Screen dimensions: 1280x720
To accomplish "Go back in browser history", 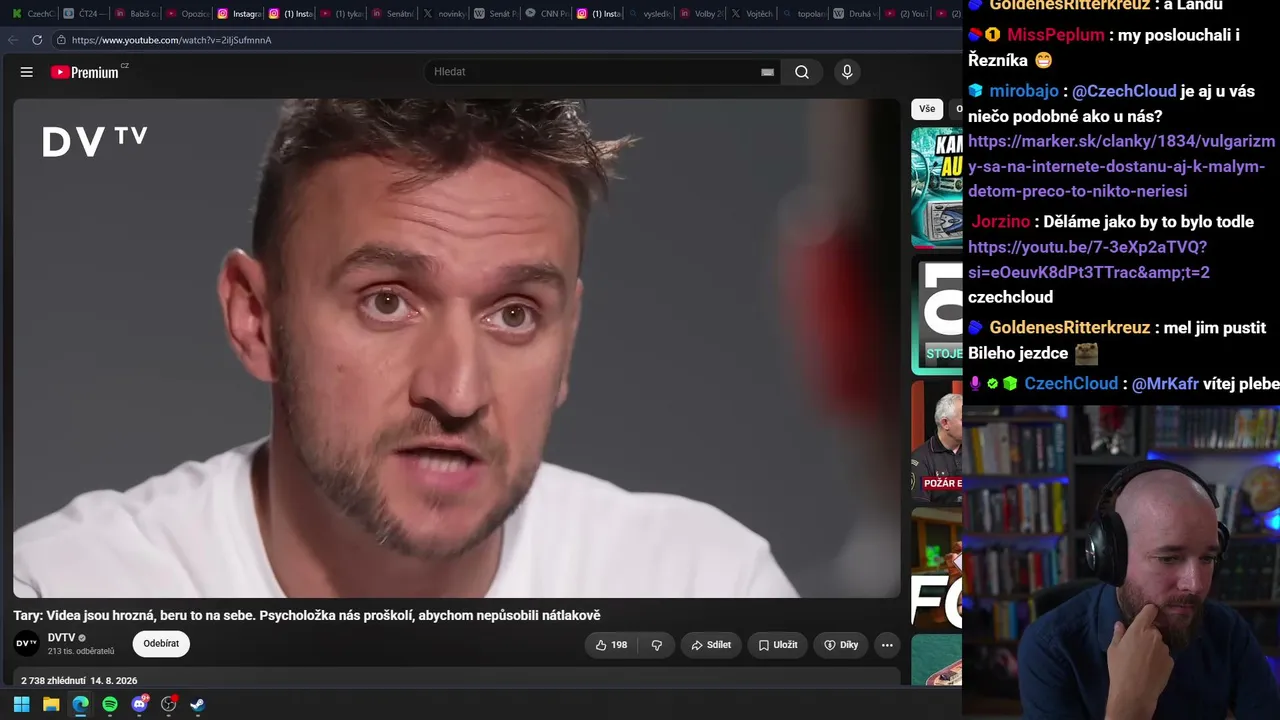I will coord(13,40).
